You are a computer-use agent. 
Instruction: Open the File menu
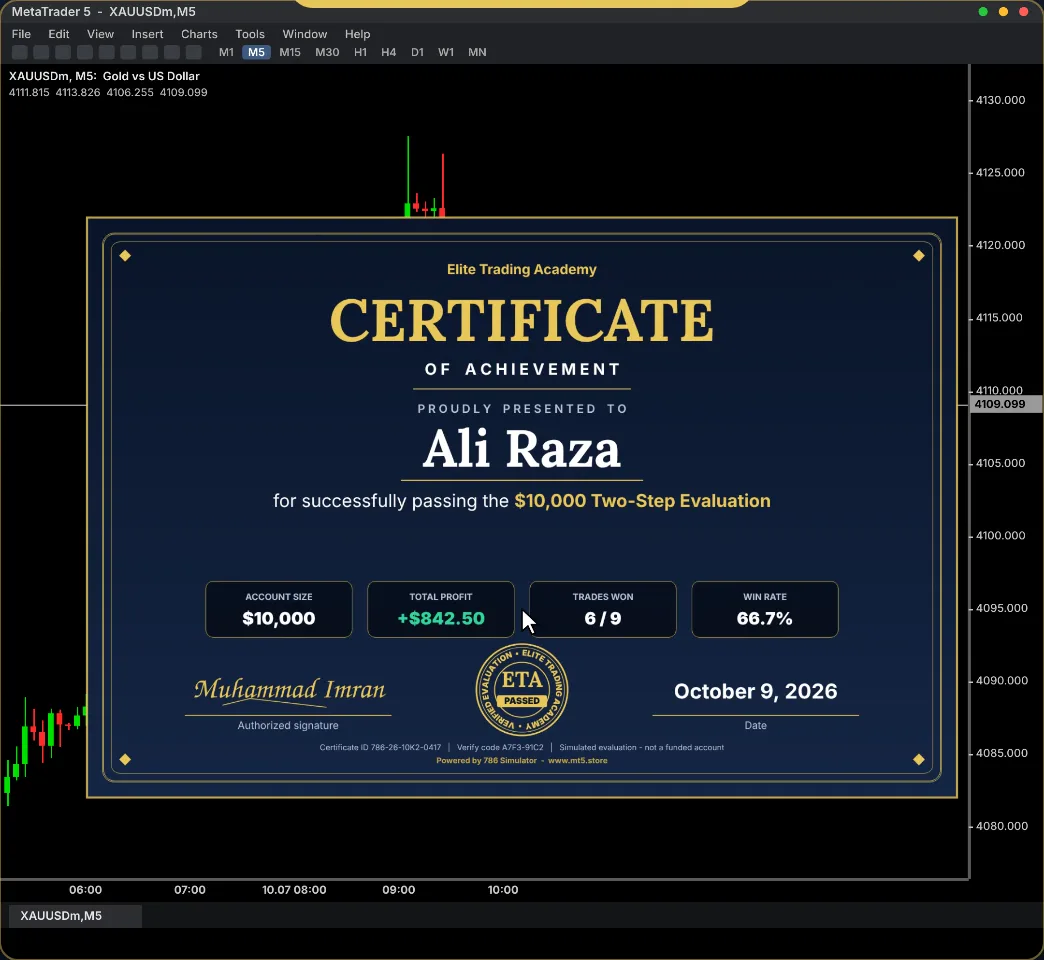click(x=21, y=34)
